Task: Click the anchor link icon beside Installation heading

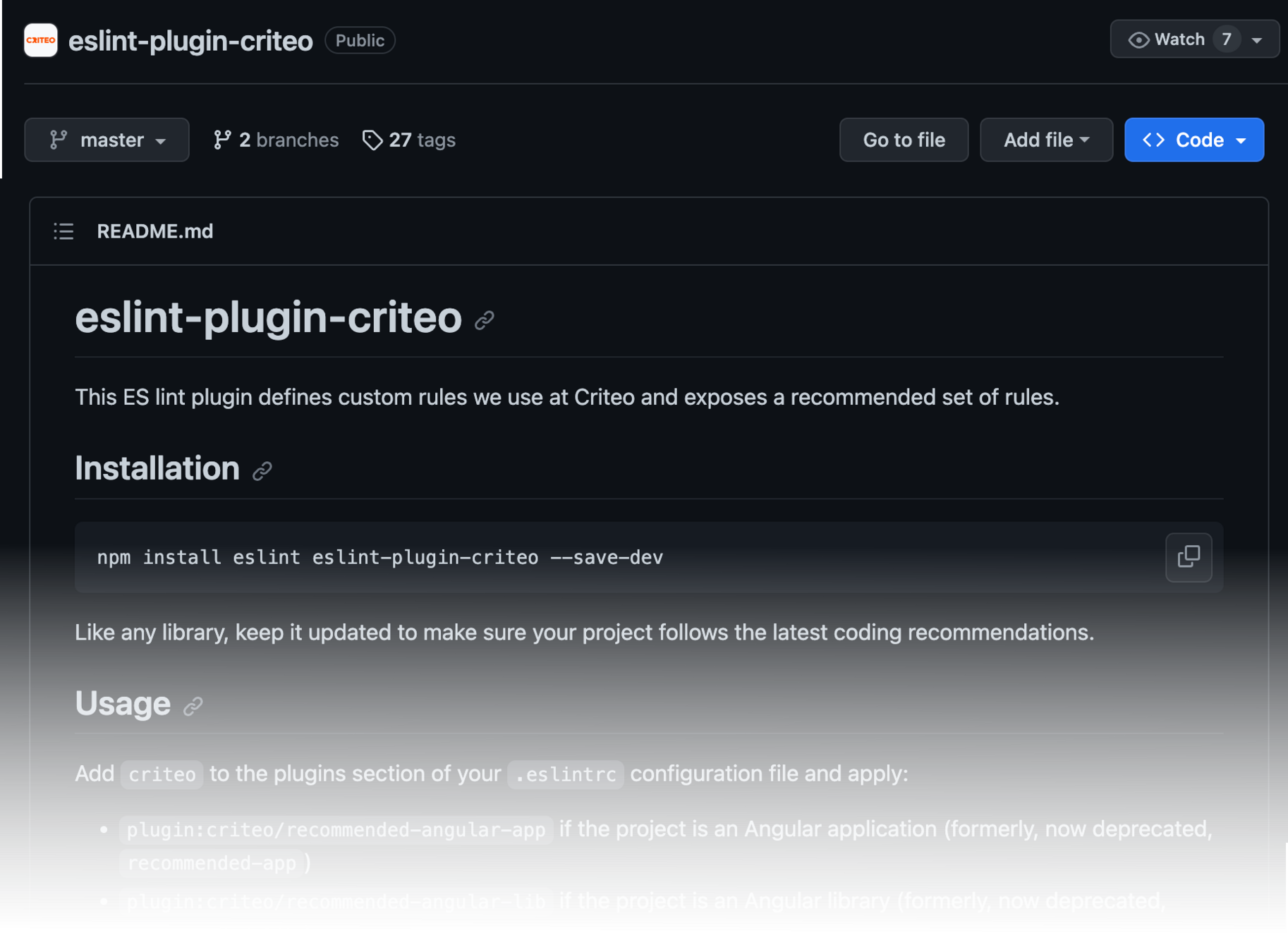Action: point(262,470)
